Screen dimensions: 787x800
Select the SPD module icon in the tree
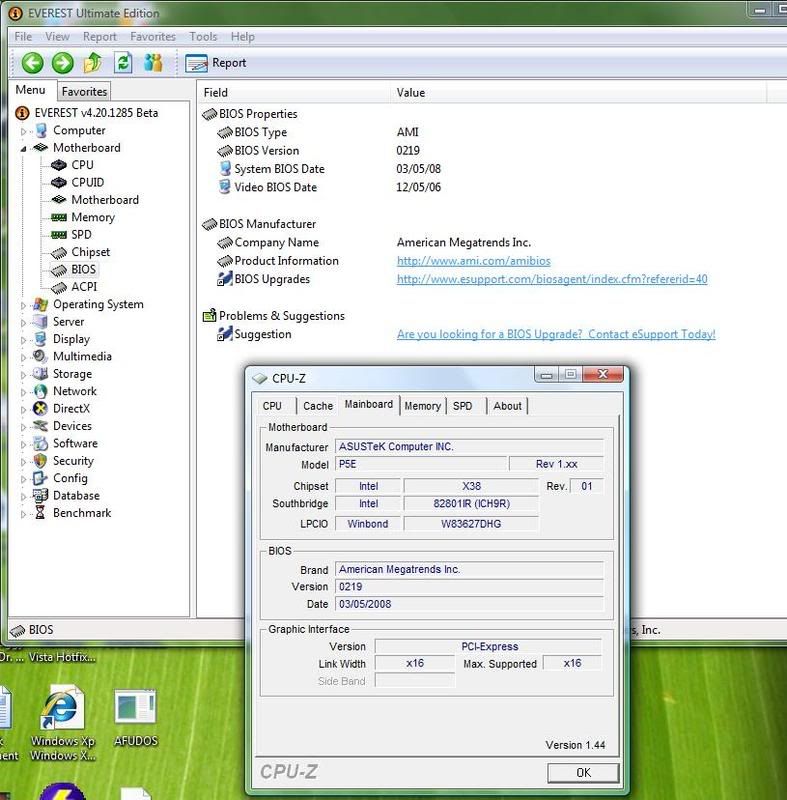pyautogui.click(x=59, y=235)
